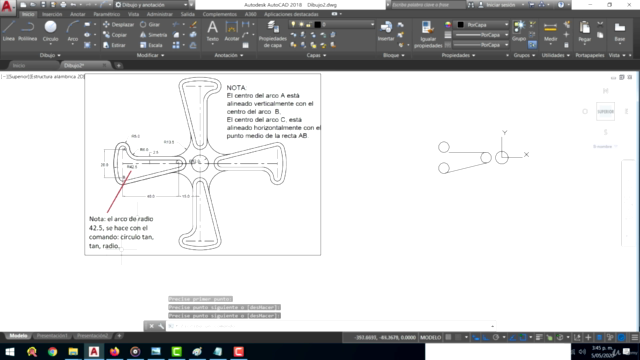The height and width of the screenshot is (360, 640).
Task: Select the Acotar dimension tool
Action: (x=231, y=31)
